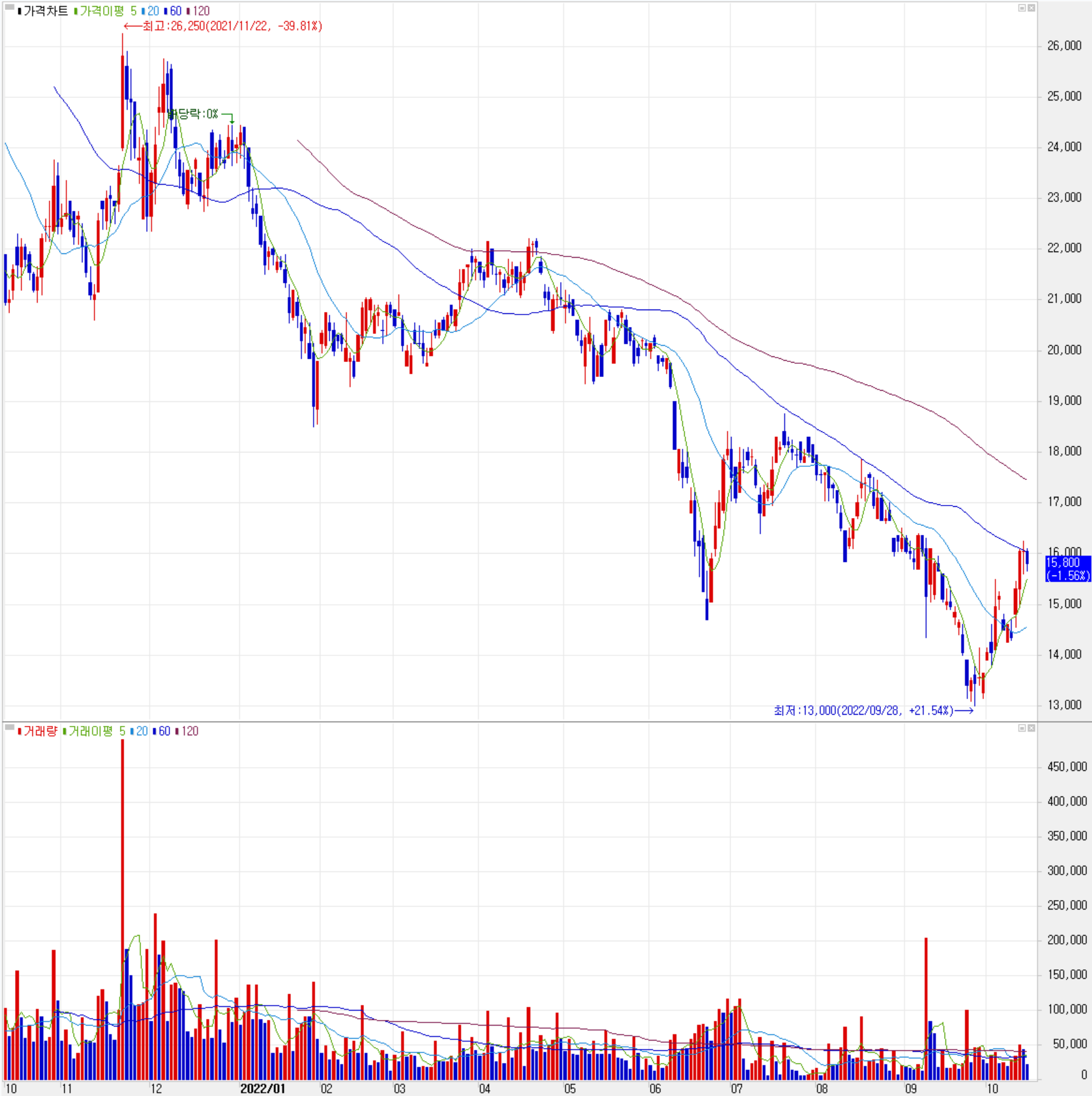Click the 09 month date axis label

[x=911, y=1089]
